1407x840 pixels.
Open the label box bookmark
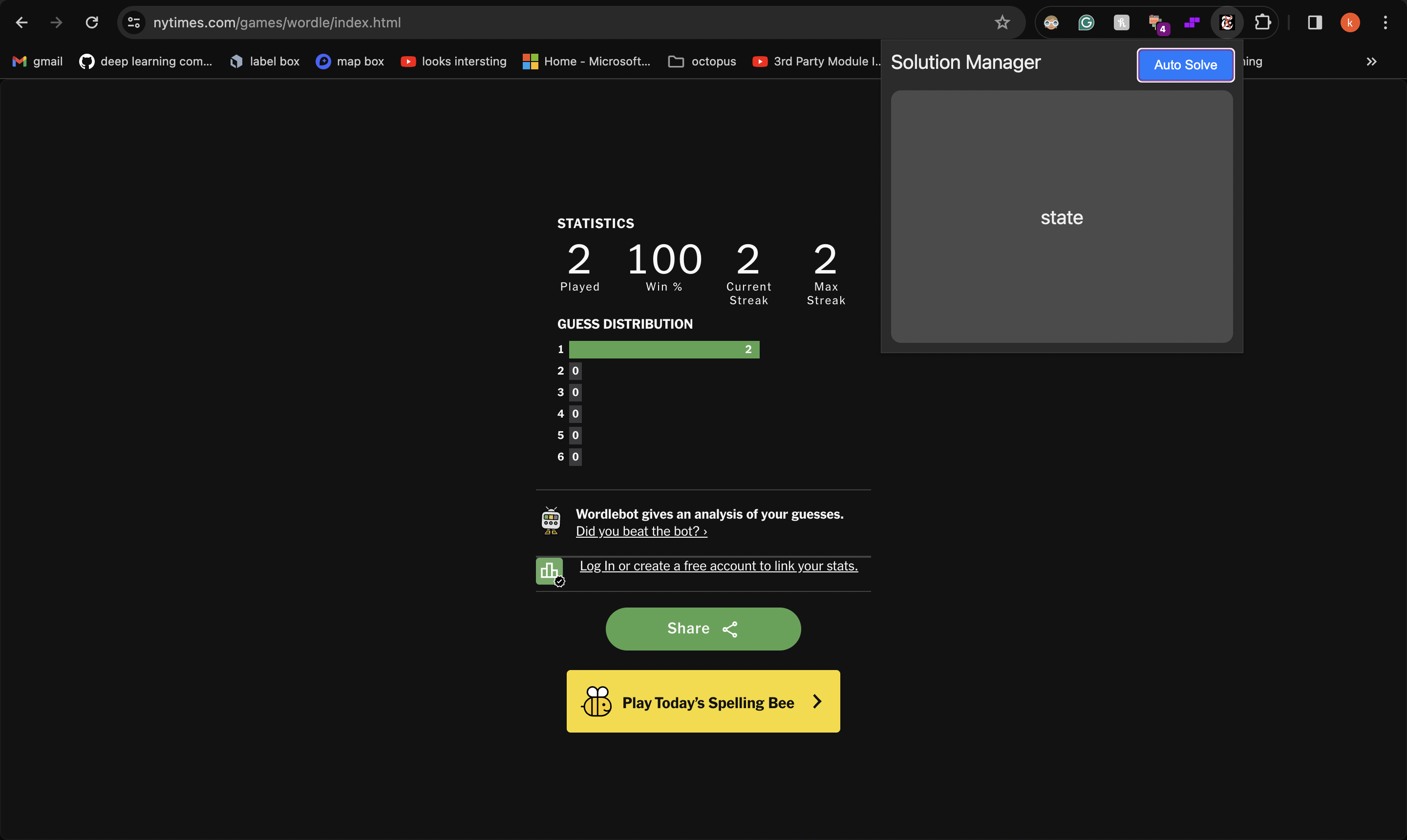pos(264,62)
